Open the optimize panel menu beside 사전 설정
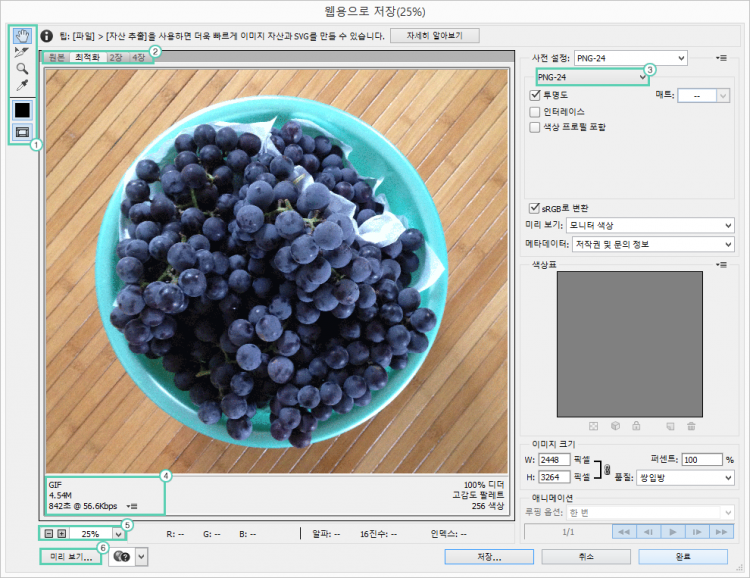 click(x=721, y=58)
